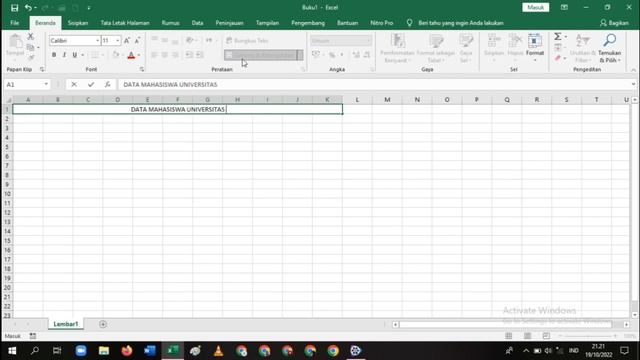The width and height of the screenshot is (640, 360).
Task: Toggle Italic formatting
Action: (64, 55)
